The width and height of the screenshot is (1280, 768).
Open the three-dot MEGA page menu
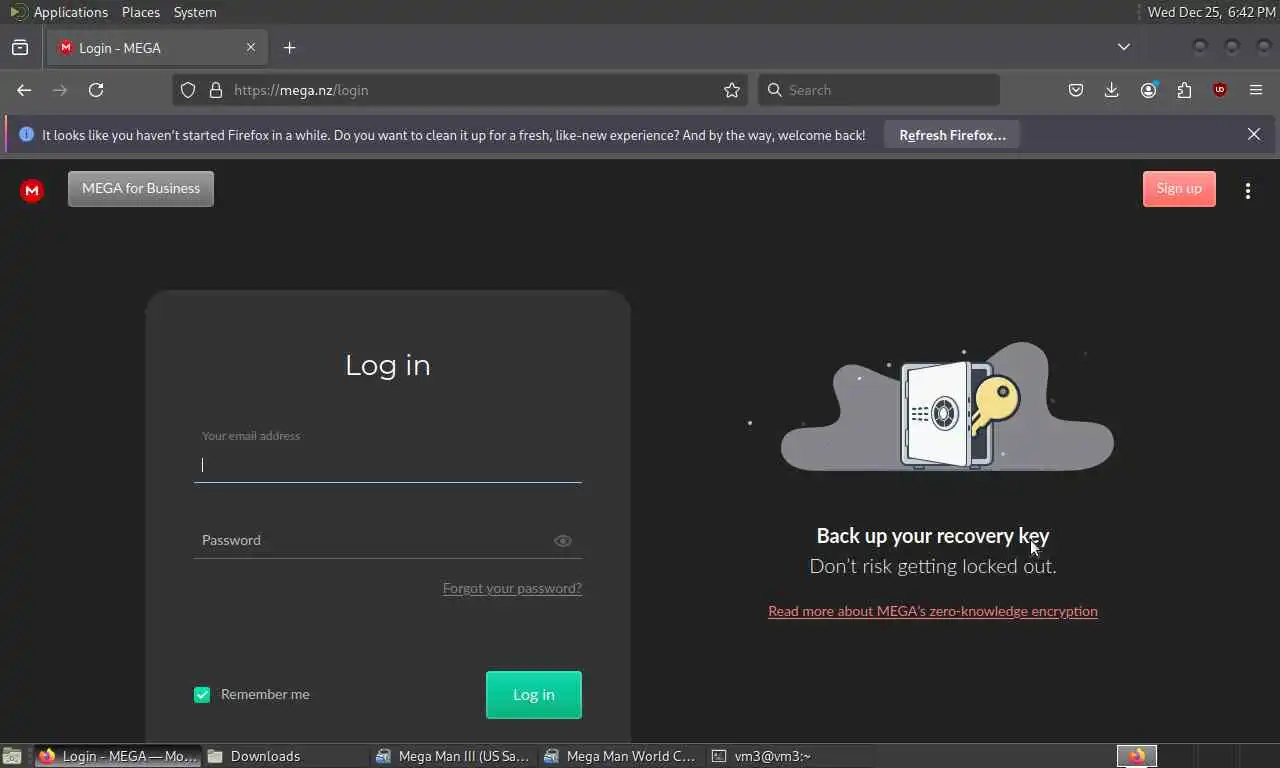pyautogui.click(x=1248, y=190)
